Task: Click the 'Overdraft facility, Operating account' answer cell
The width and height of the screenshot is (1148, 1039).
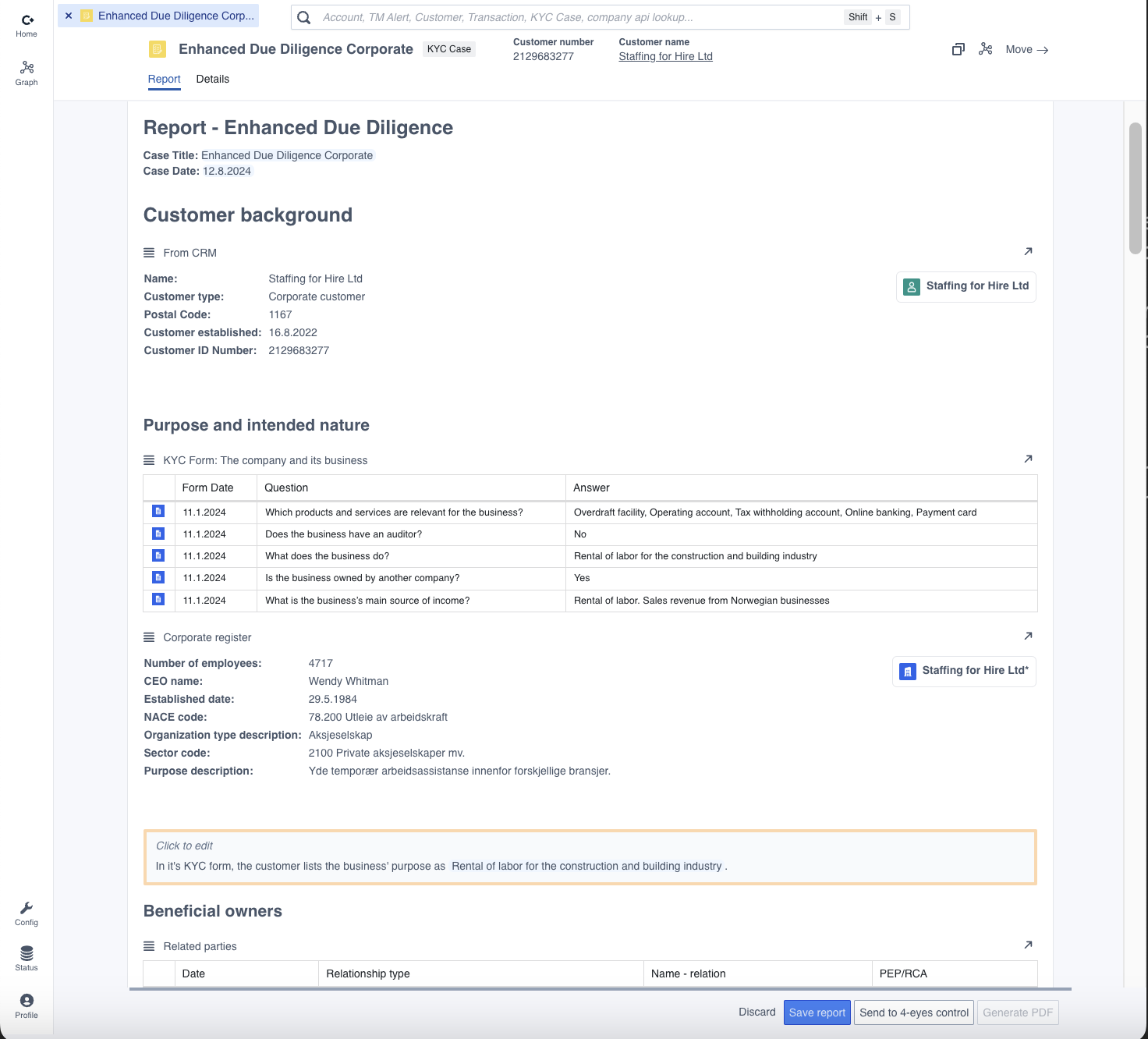Action: pyautogui.click(x=802, y=512)
